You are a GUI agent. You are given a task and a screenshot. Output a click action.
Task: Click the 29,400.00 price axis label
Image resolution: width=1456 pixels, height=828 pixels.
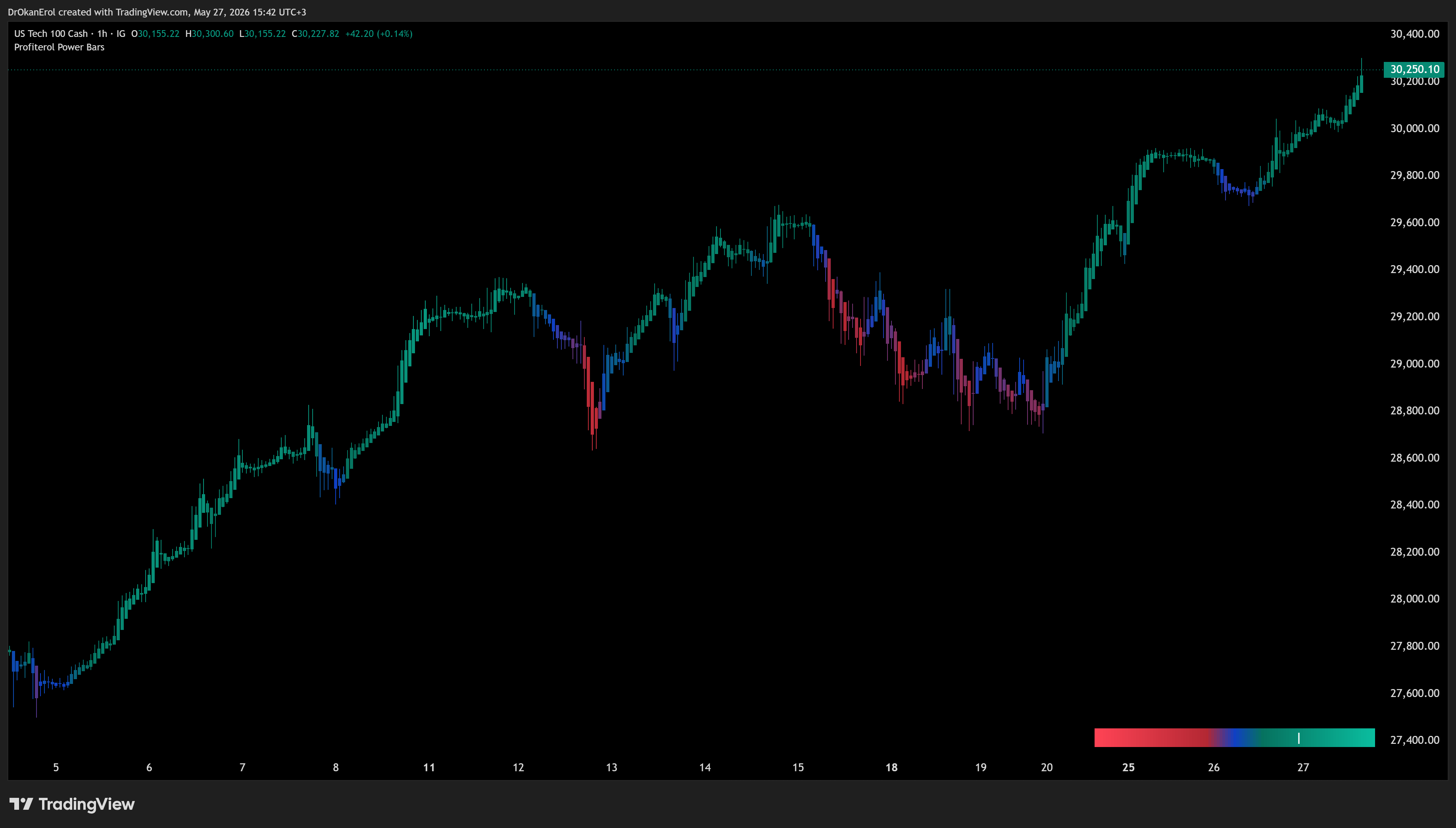[1414, 270]
